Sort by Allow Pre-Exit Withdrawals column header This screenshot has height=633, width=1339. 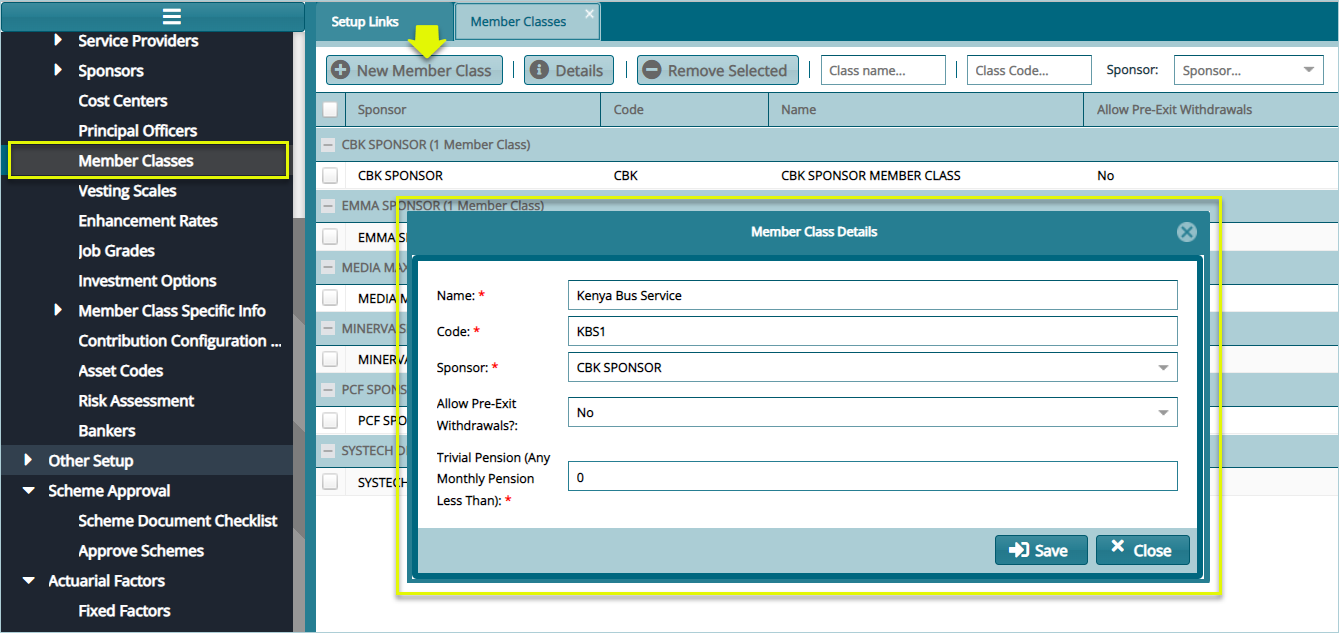(x=1211, y=110)
